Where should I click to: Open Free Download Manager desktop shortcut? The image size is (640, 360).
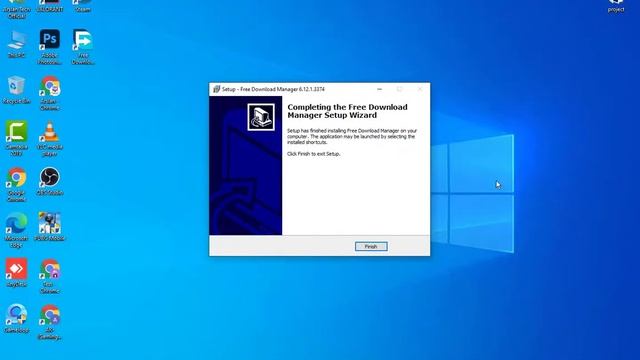point(83,47)
